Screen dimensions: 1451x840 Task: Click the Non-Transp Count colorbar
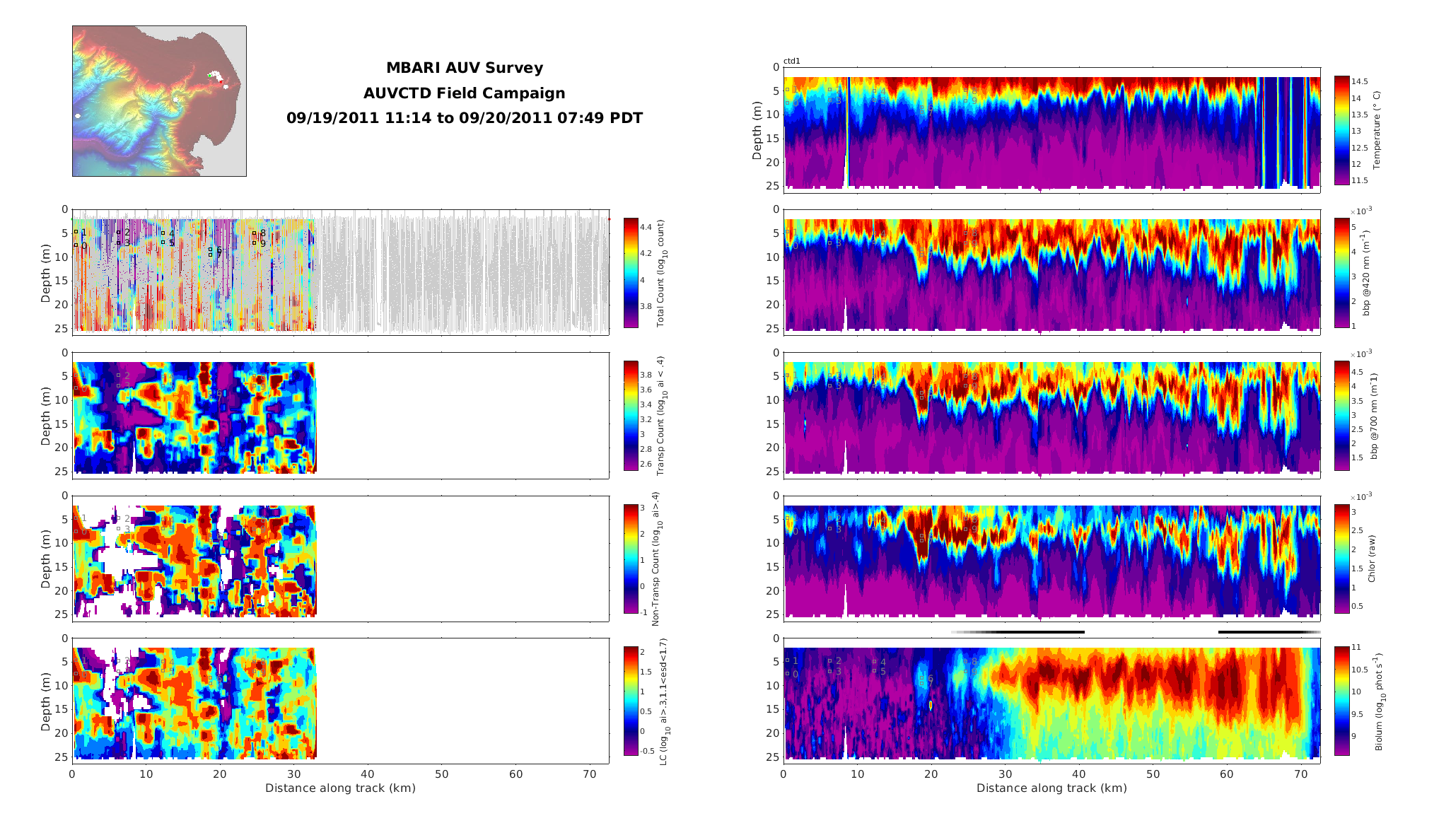(x=631, y=558)
